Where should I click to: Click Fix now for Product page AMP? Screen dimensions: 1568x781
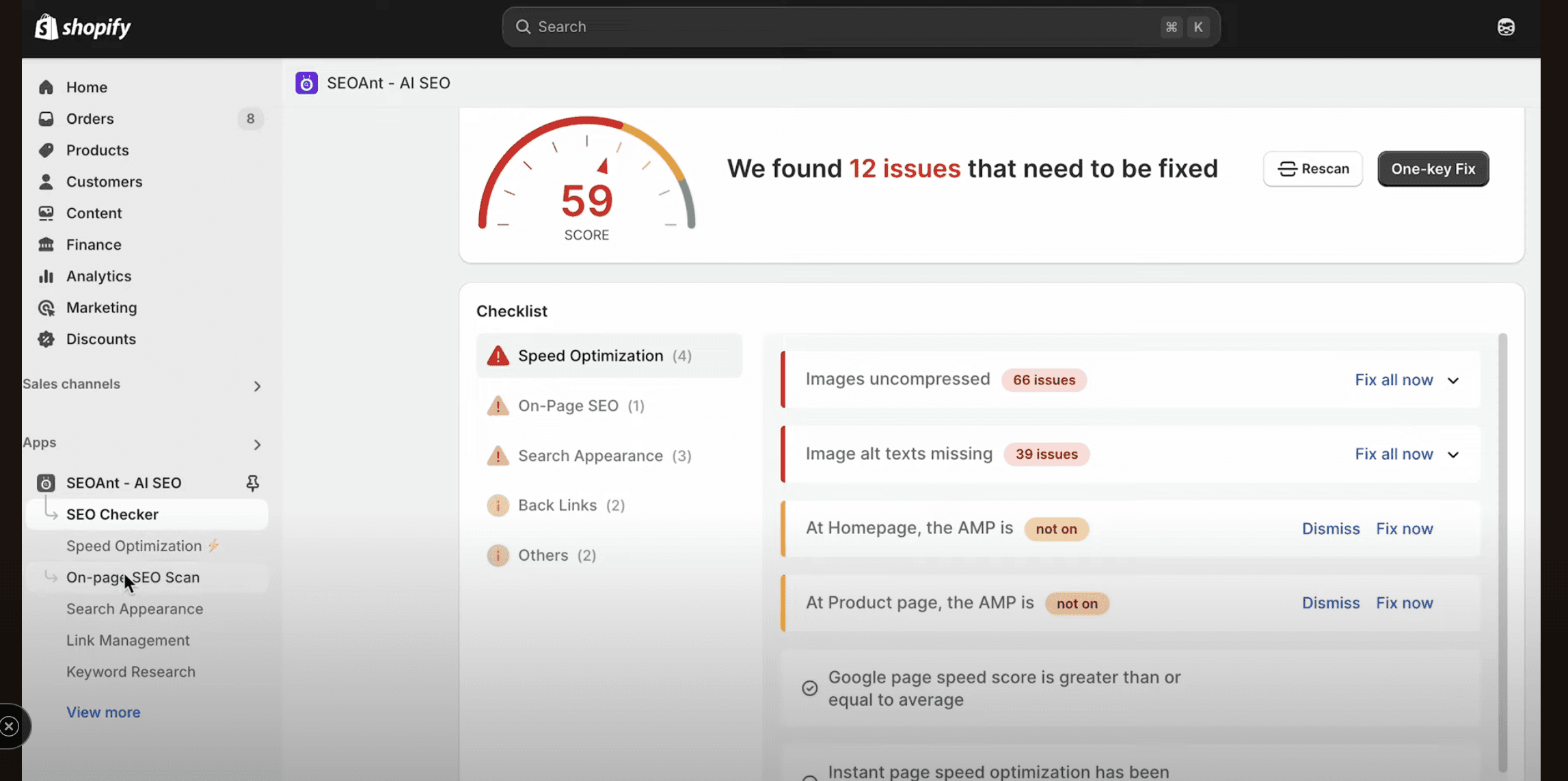coord(1404,603)
